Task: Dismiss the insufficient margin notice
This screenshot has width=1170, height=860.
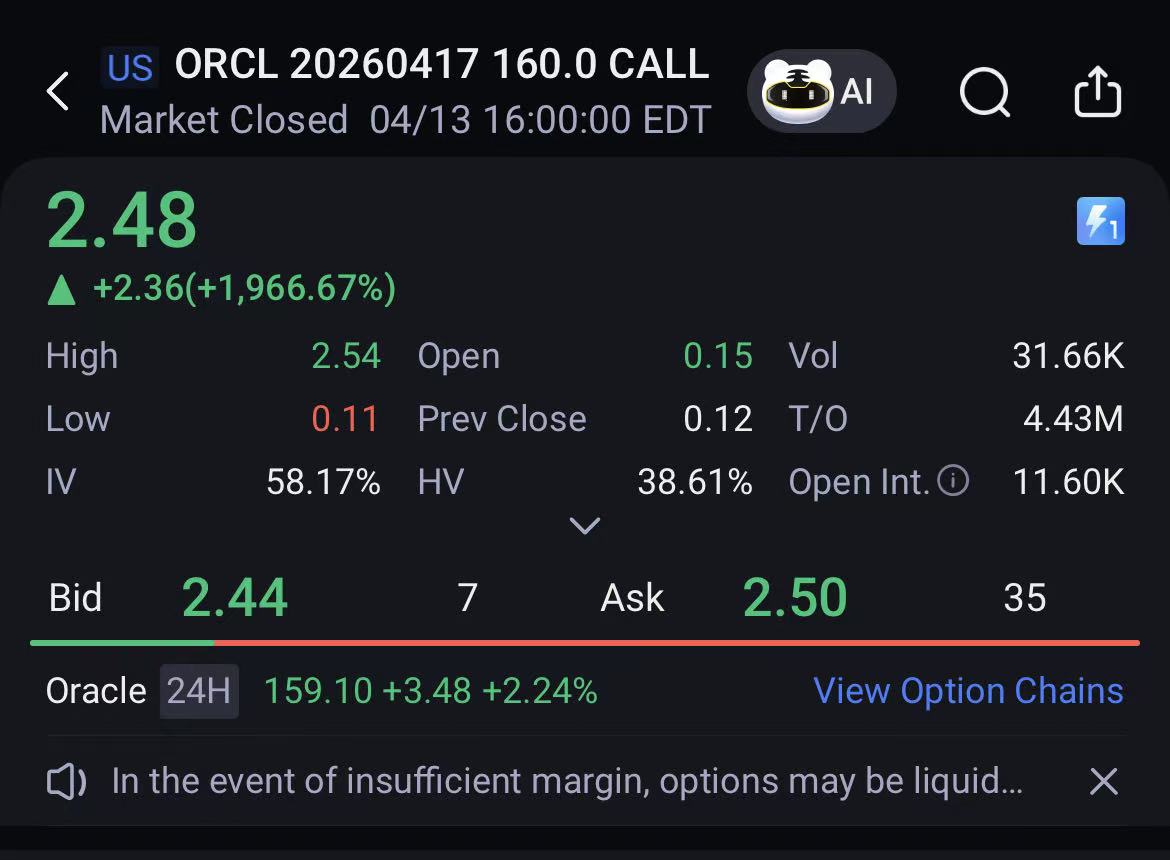Action: click(1103, 781)
